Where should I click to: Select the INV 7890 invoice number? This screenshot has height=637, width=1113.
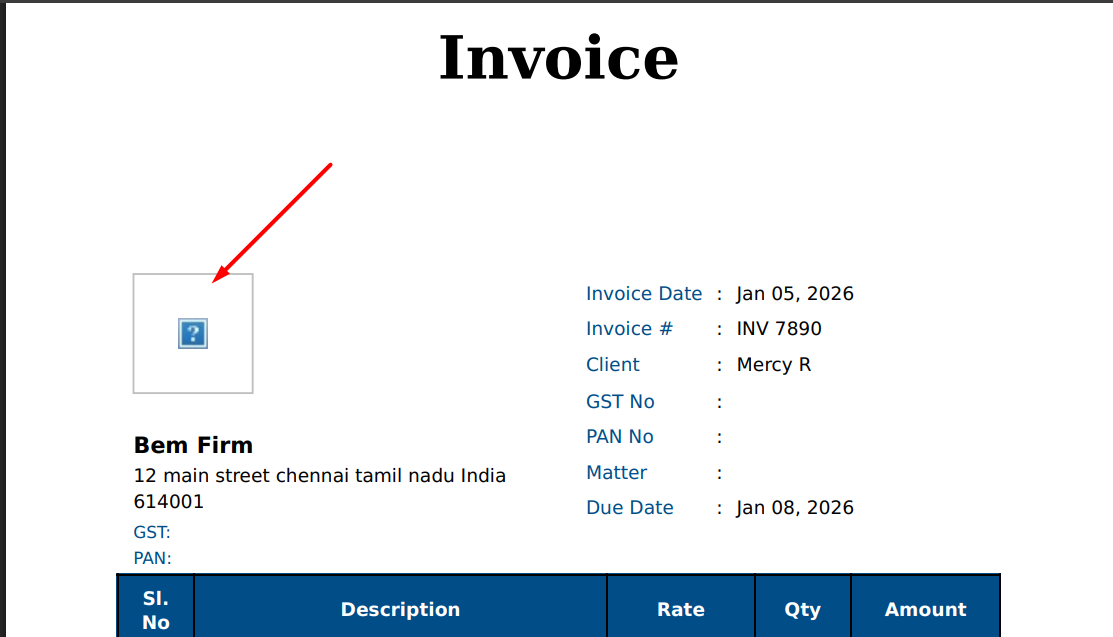pyautogui.click(x=779, y=329)
